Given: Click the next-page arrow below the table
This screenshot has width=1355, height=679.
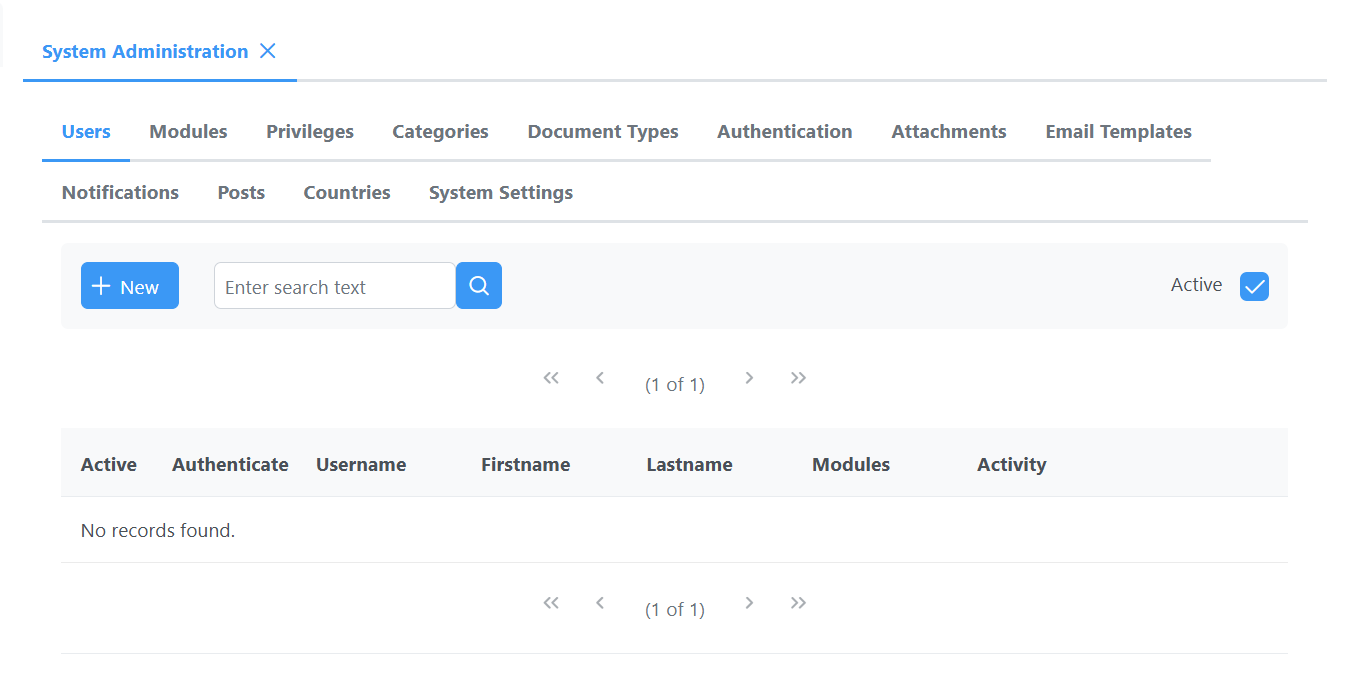Looking at the screenshot, I should 749,602.
